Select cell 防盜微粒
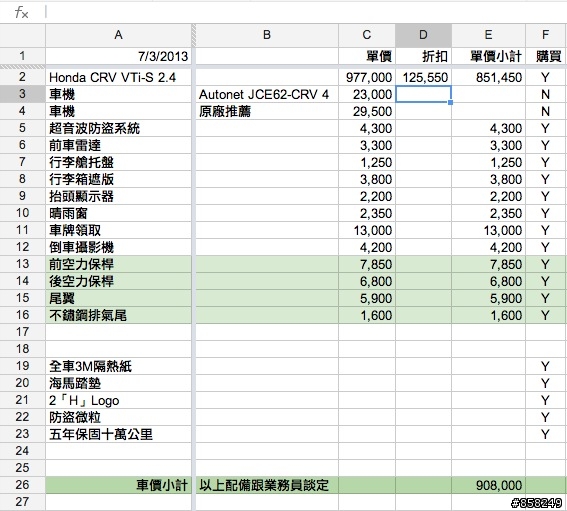 pyautogui.click(x=118, y=417)
